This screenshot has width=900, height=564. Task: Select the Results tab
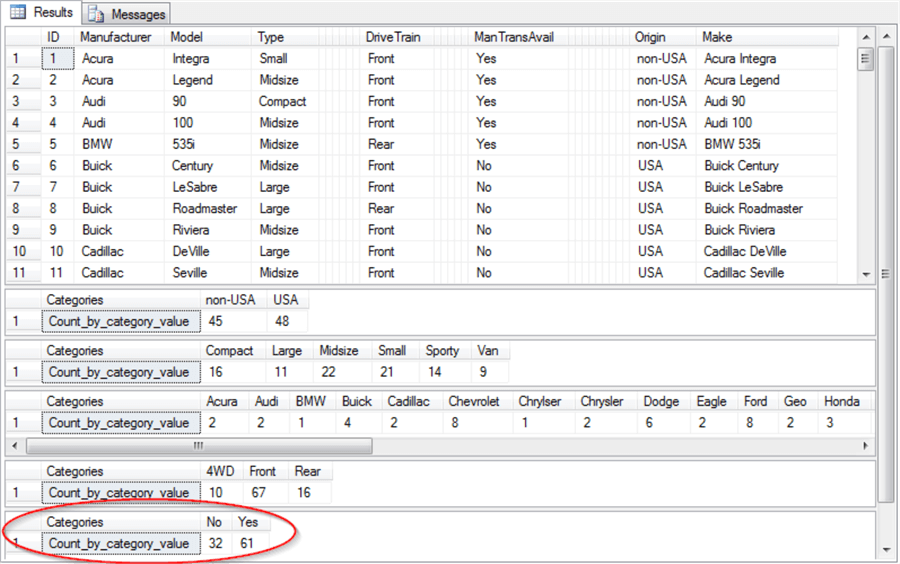[x=52, y=13]
